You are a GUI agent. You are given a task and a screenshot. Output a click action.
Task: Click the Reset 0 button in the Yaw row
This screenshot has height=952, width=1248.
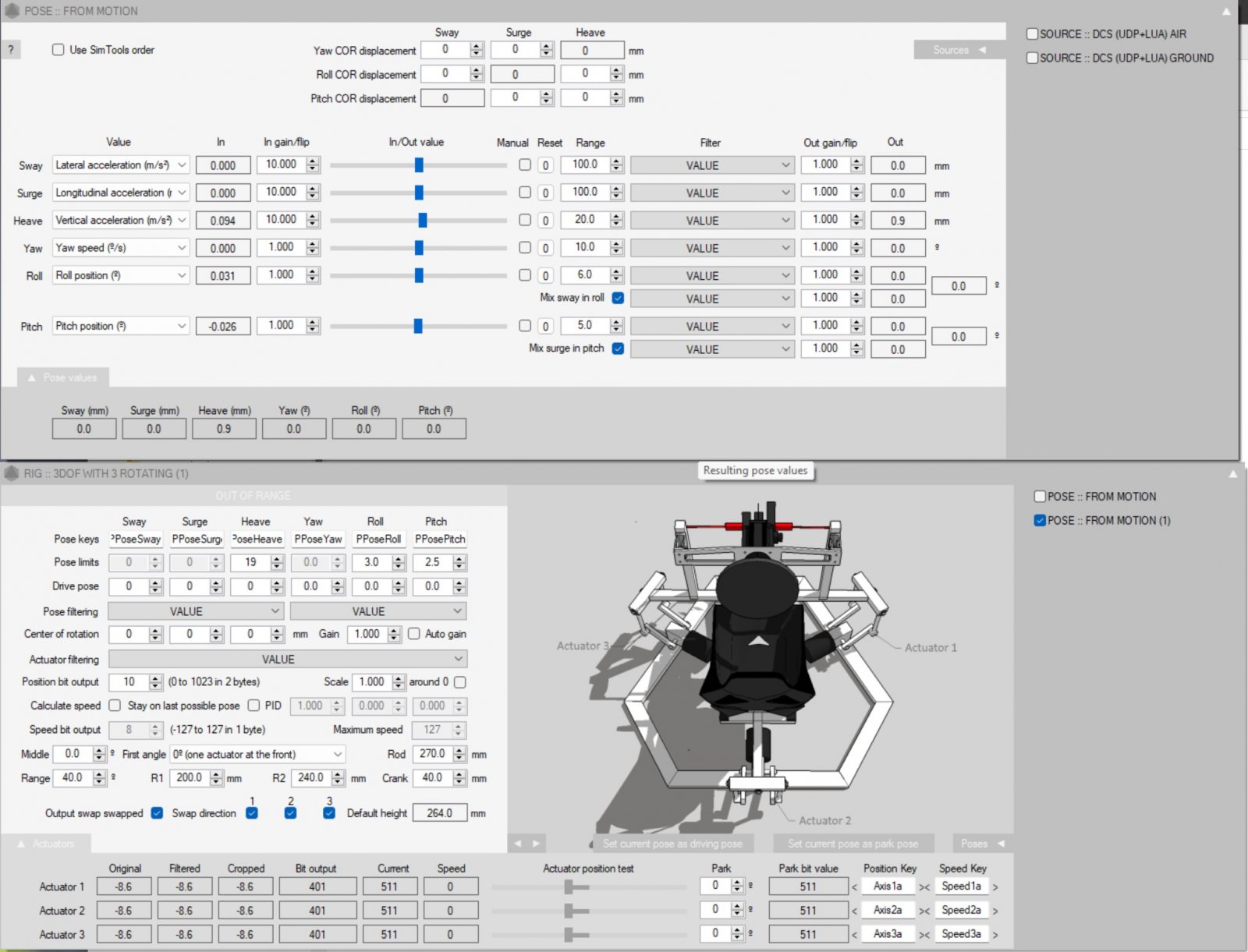coord(546,248)
